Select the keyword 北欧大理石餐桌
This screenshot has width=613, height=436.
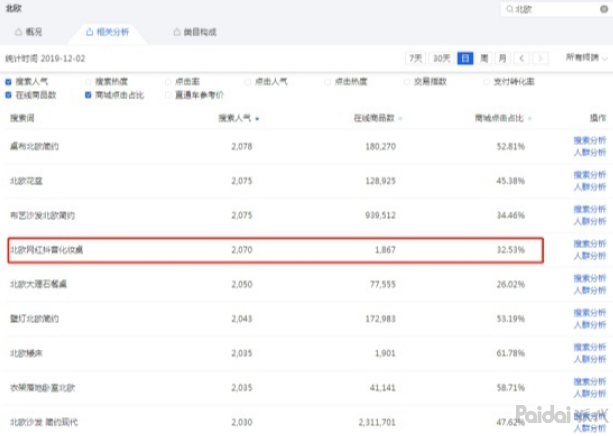[x=38, y=284]
